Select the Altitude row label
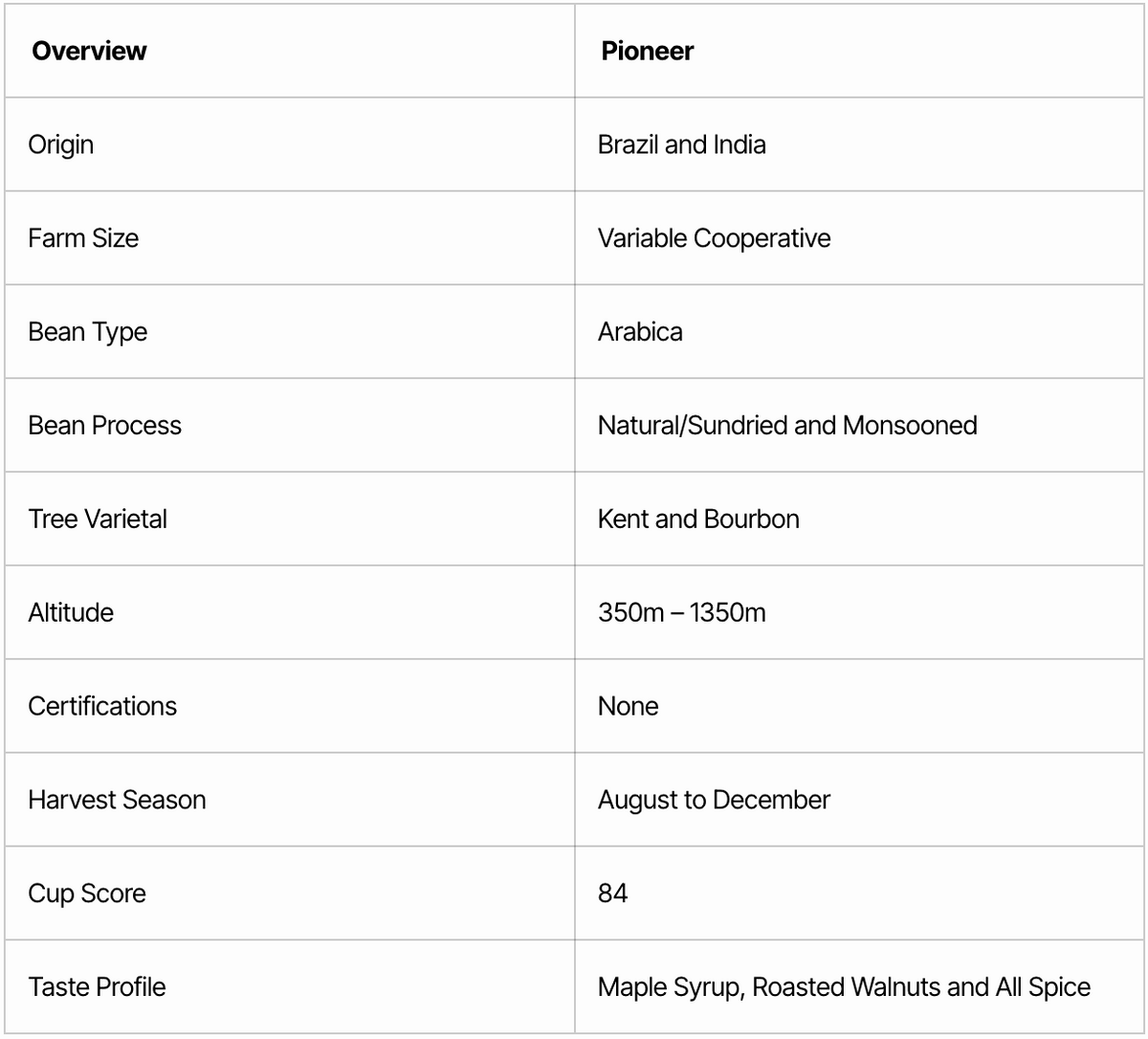The height and width of the screenshot is (1039, 1148). coord(71,612)
